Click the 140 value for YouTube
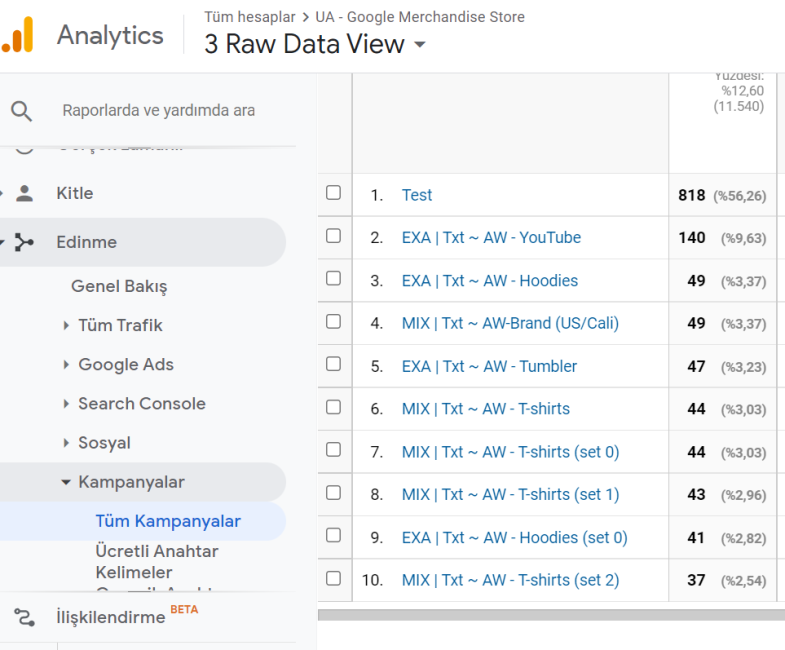785x650 pixels. pyautogui.click(x=691, y=238)
